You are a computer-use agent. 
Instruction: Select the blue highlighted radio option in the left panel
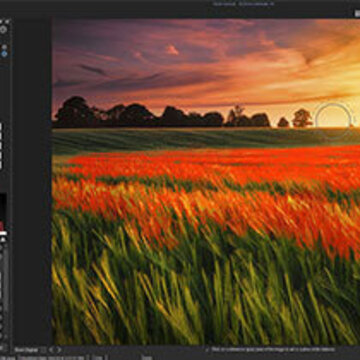tap(4, 54)
